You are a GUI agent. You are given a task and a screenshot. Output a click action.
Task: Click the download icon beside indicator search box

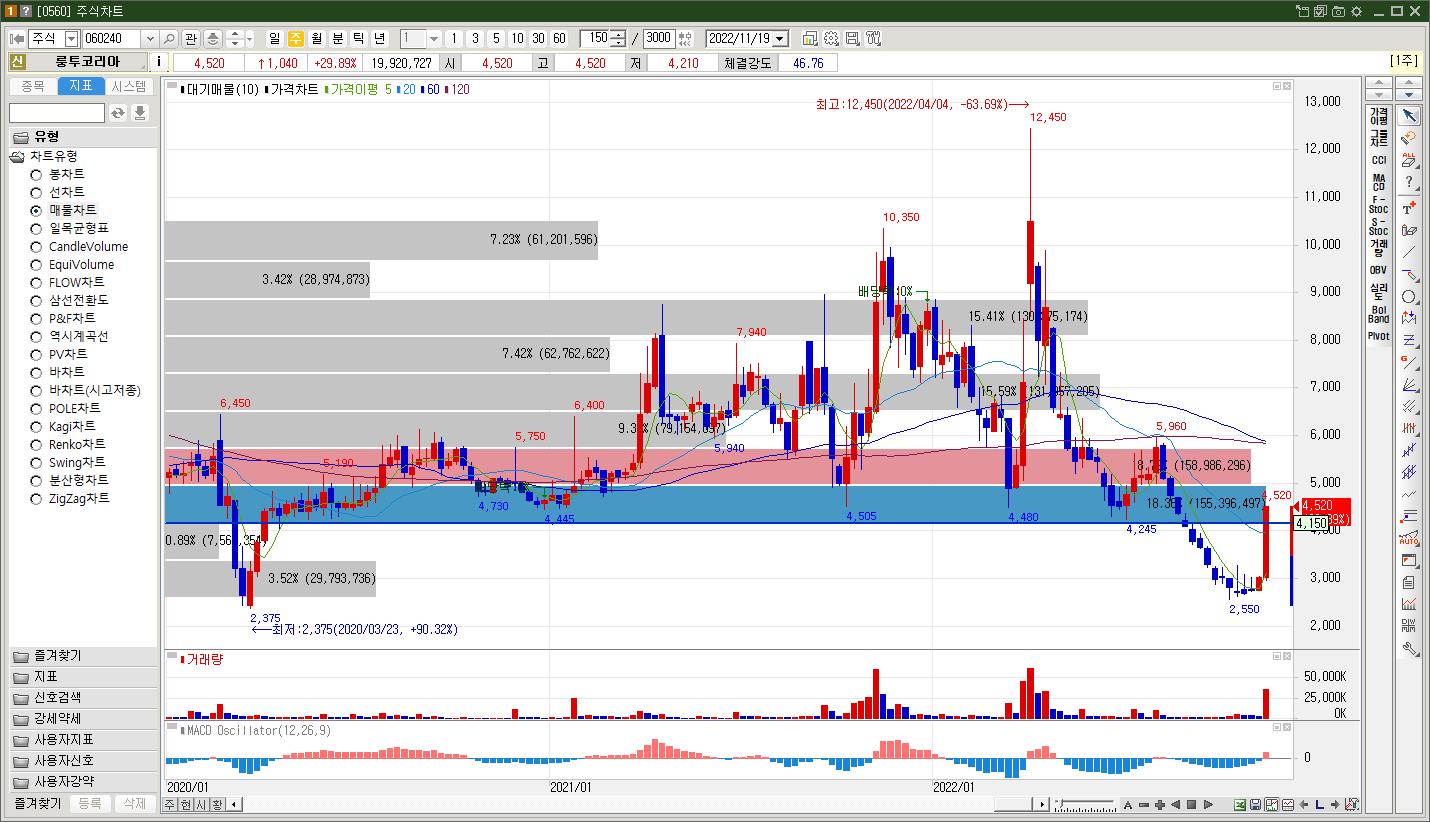[x=140, y=113]
